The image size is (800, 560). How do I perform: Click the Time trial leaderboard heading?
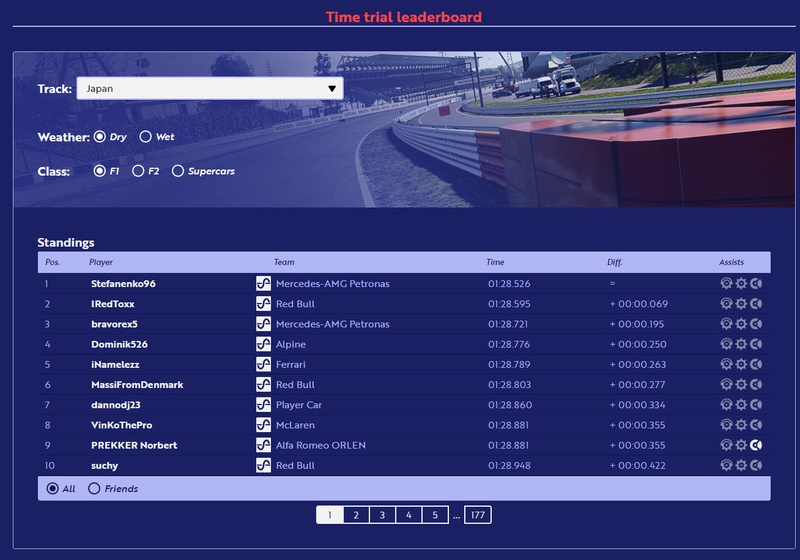point(404,17)
